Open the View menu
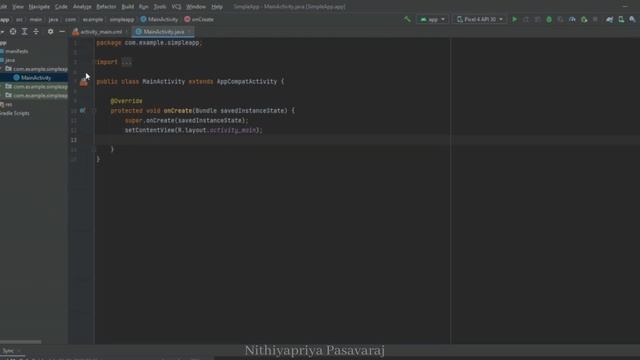Screen dimensions: 640x360 tap(18, 7)
